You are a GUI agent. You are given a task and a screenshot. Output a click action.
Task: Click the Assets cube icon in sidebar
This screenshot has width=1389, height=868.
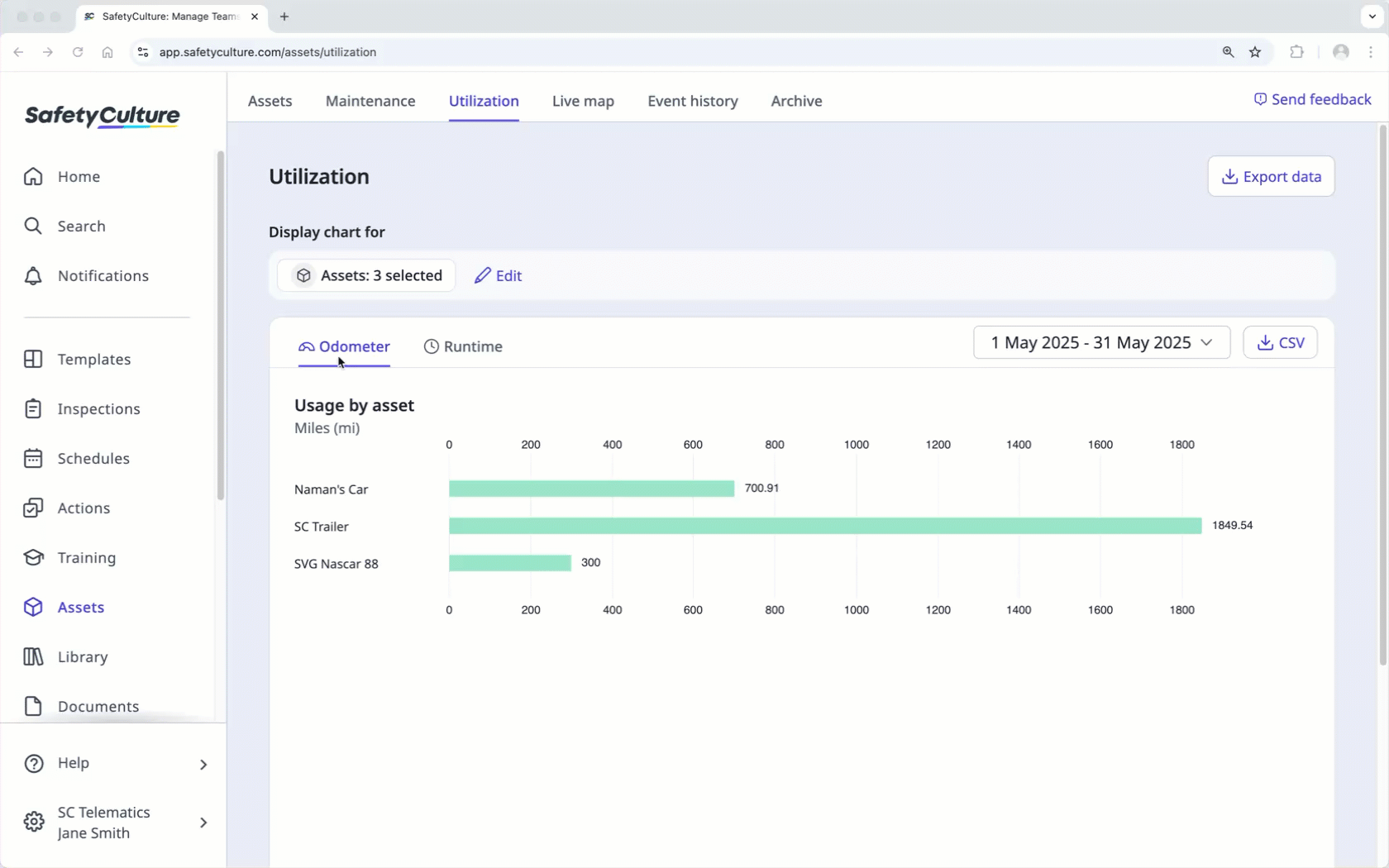click(x=33, y=607)
